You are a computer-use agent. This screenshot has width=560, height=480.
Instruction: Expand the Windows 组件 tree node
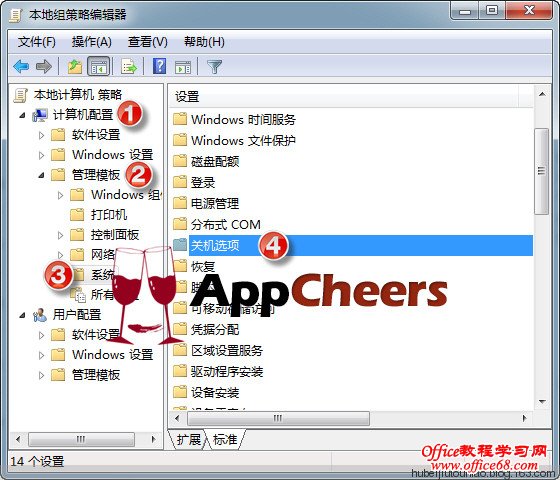[60, 195]
